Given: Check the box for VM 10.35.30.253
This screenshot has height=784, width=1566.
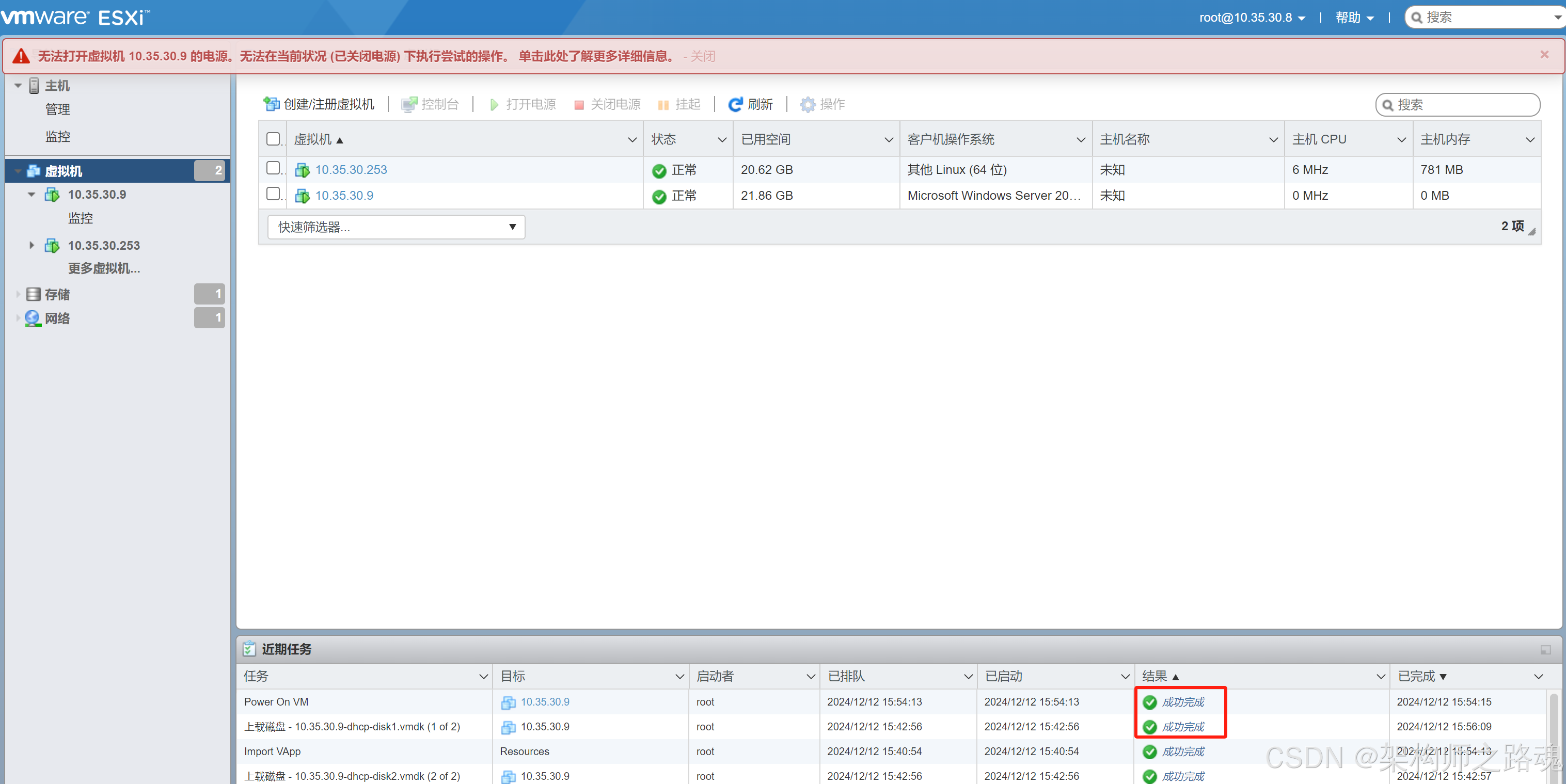Looking at the screenshot, I should coord(274,168).
